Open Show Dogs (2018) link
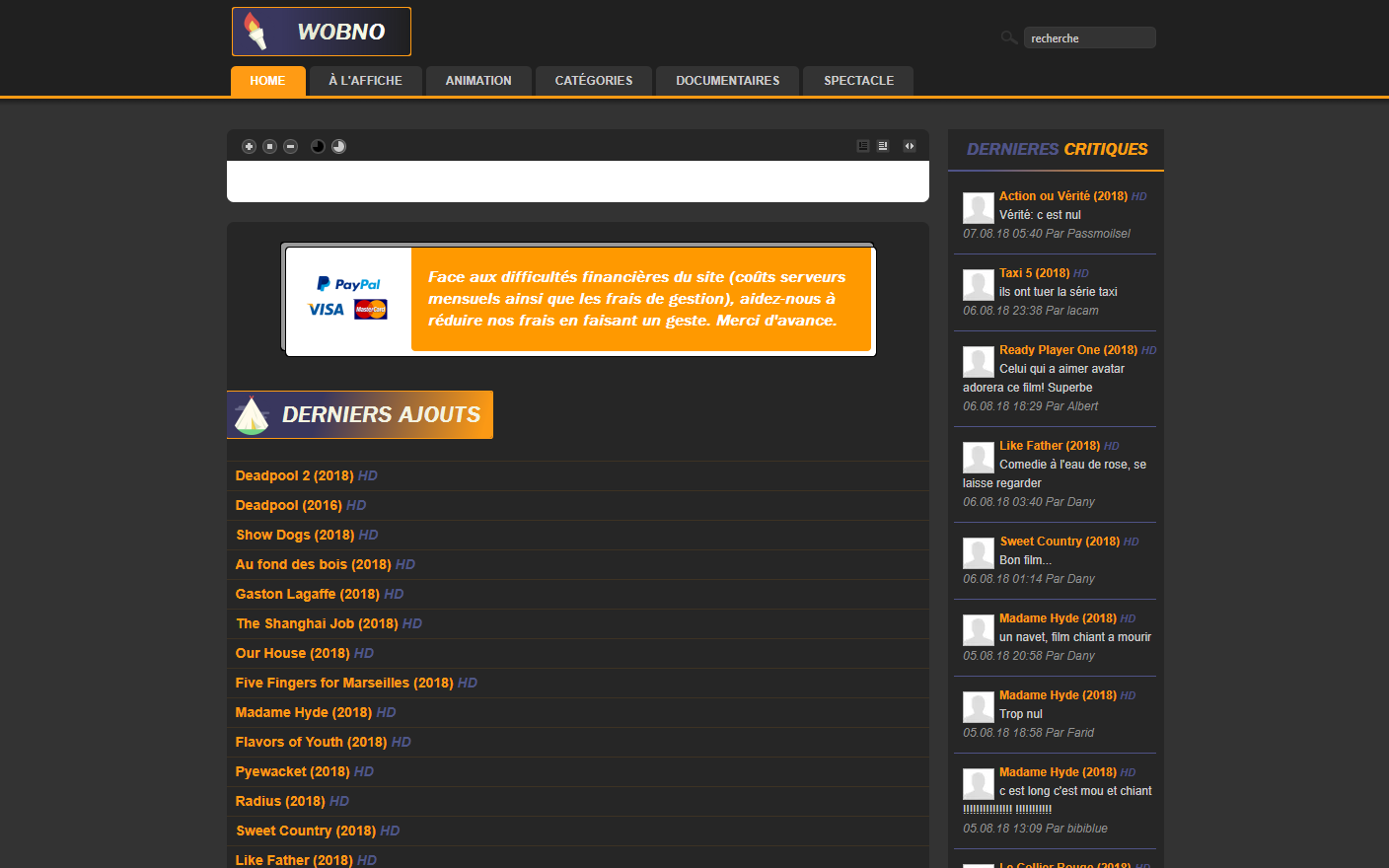1389x868 pixels. click(295, 535)
